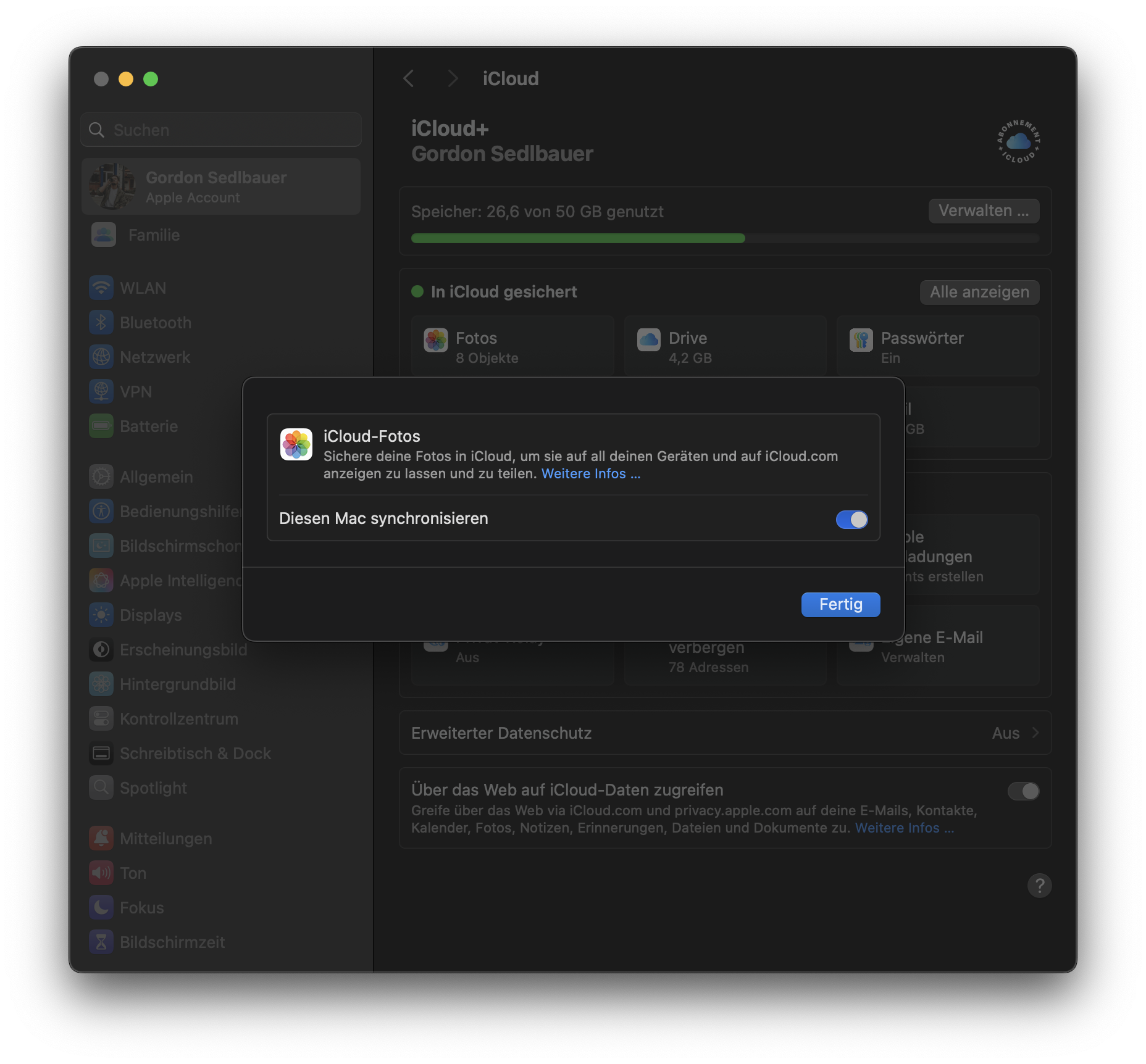Image resolution: width=1146 pixels, height=1064 pixels.
Task: Disable Diesen Mac synchronisieren
Action: (852, 520)
